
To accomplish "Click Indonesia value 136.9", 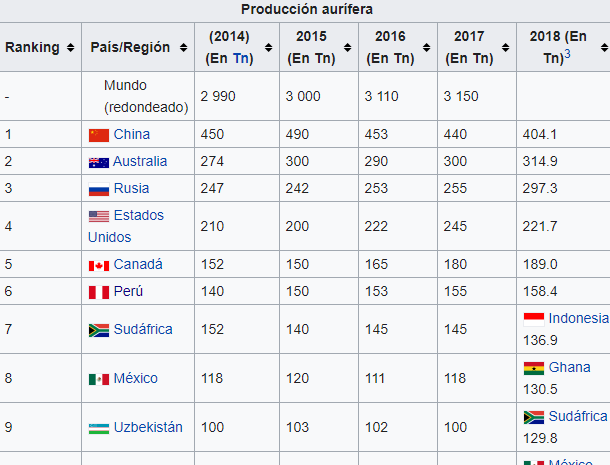I will point(540,340).
